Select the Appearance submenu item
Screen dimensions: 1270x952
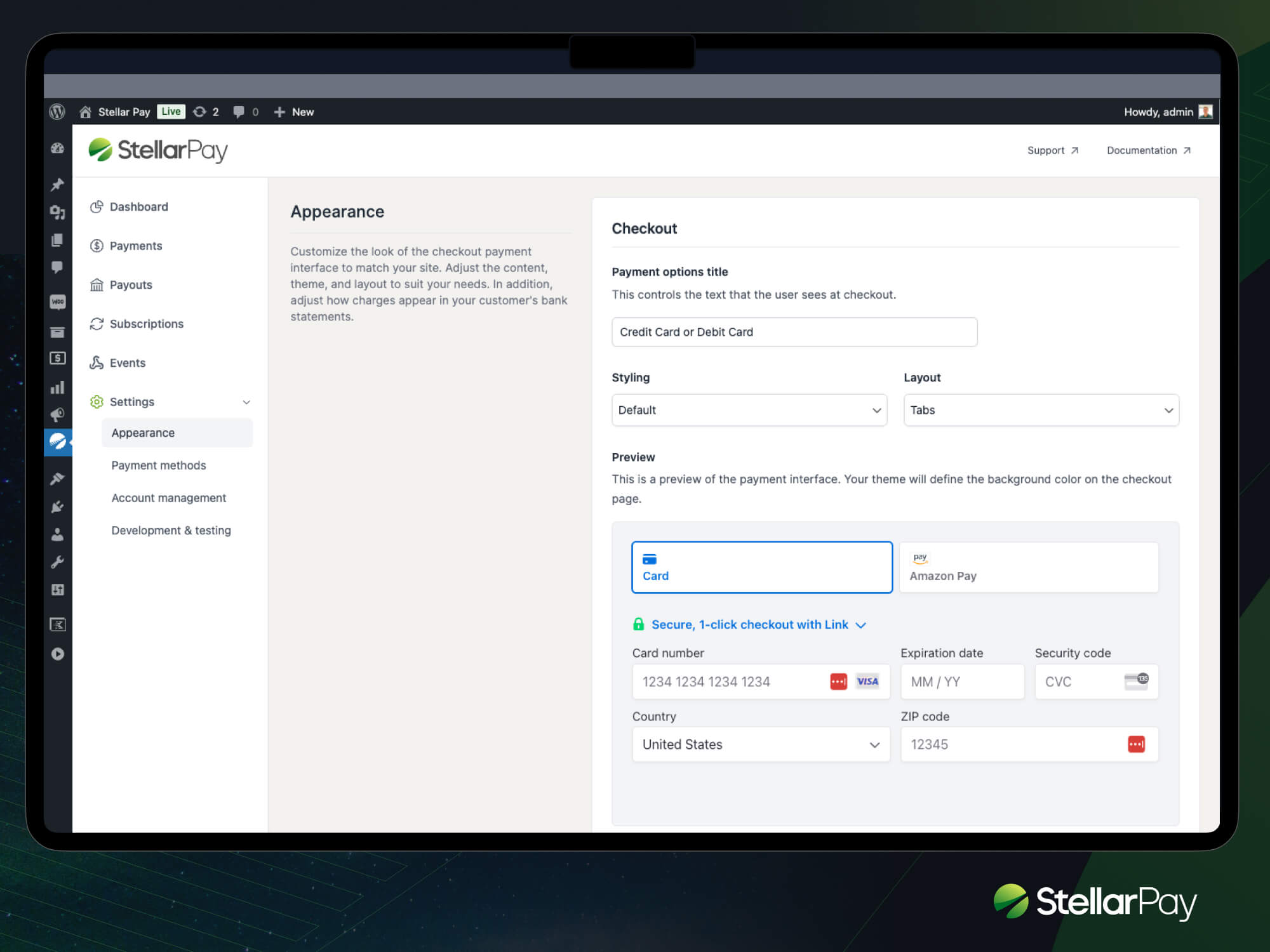tap(177, 433)
